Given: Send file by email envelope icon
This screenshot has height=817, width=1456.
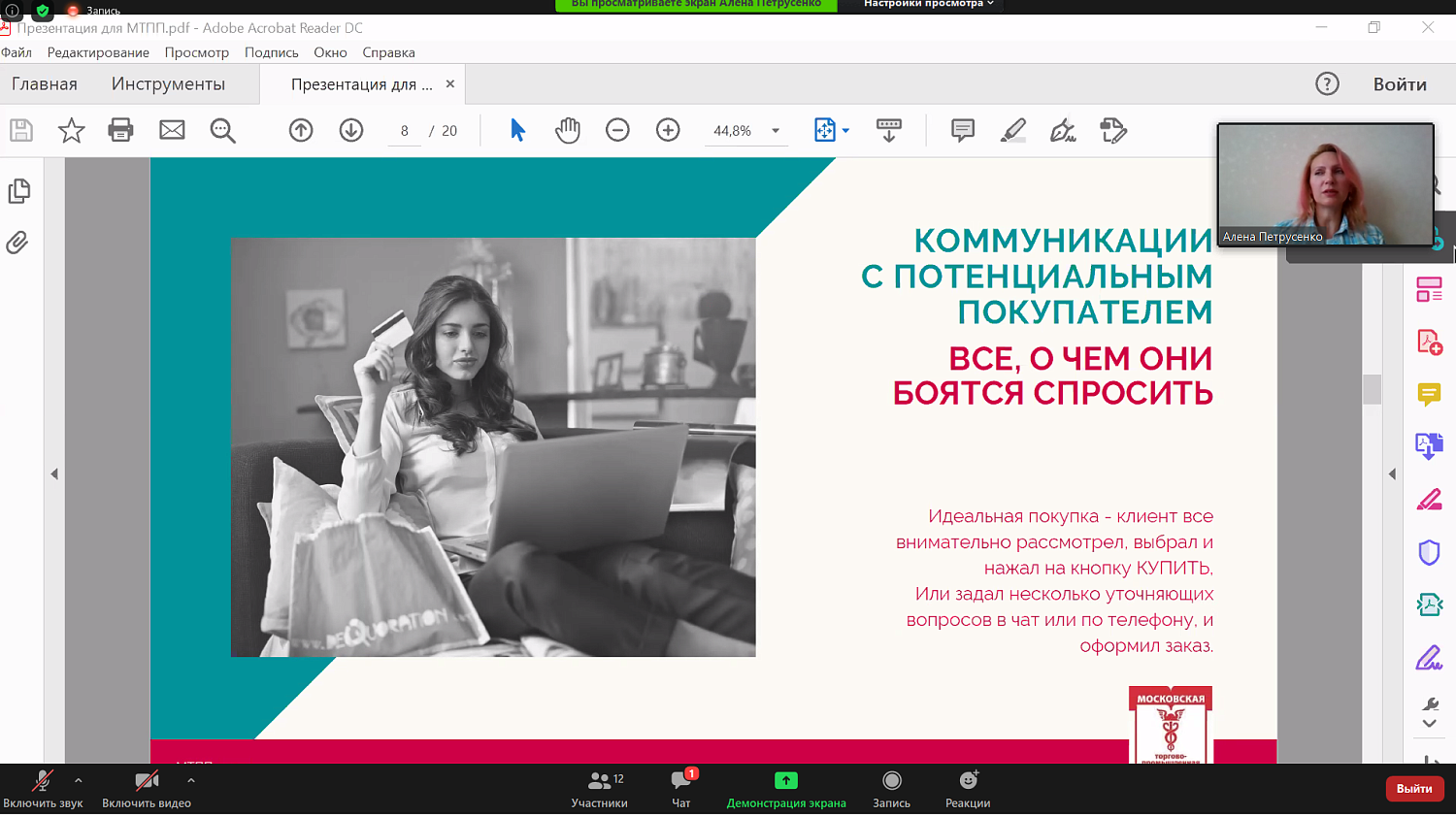Looking at the screenshot, I should pos(172,130).
